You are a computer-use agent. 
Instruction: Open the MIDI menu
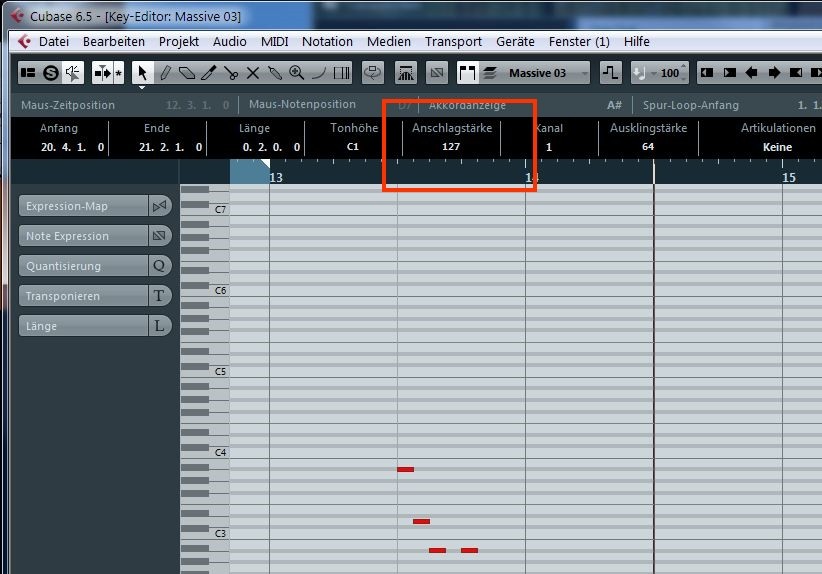click(275, 41)
